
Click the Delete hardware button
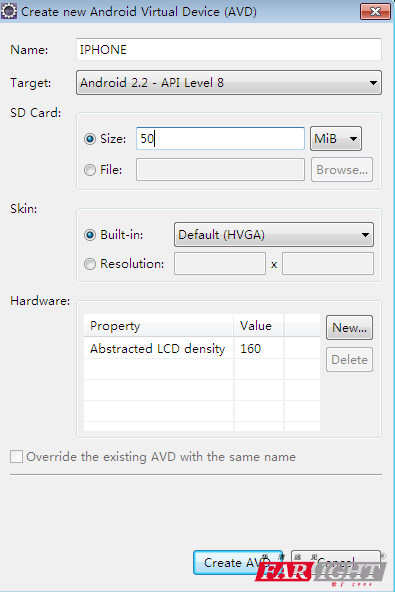(349, 359)
